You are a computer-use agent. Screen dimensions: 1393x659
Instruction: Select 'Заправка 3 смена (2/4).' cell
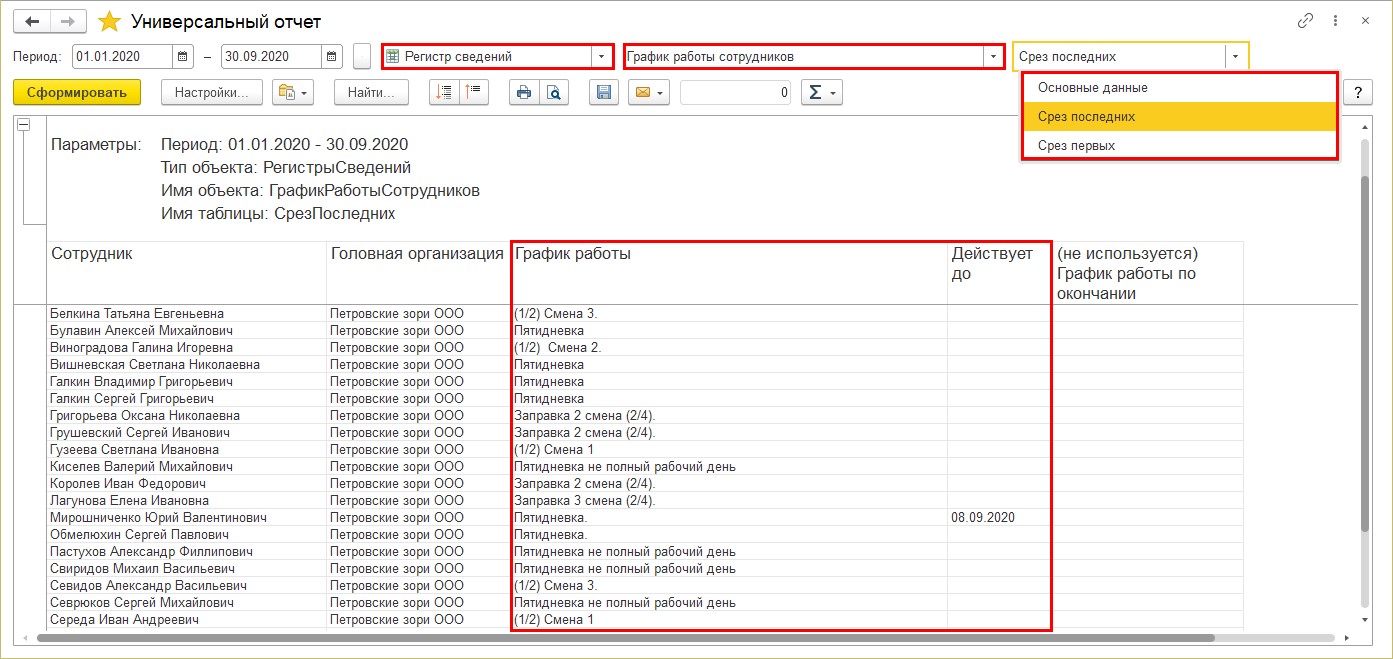point(729,501)
